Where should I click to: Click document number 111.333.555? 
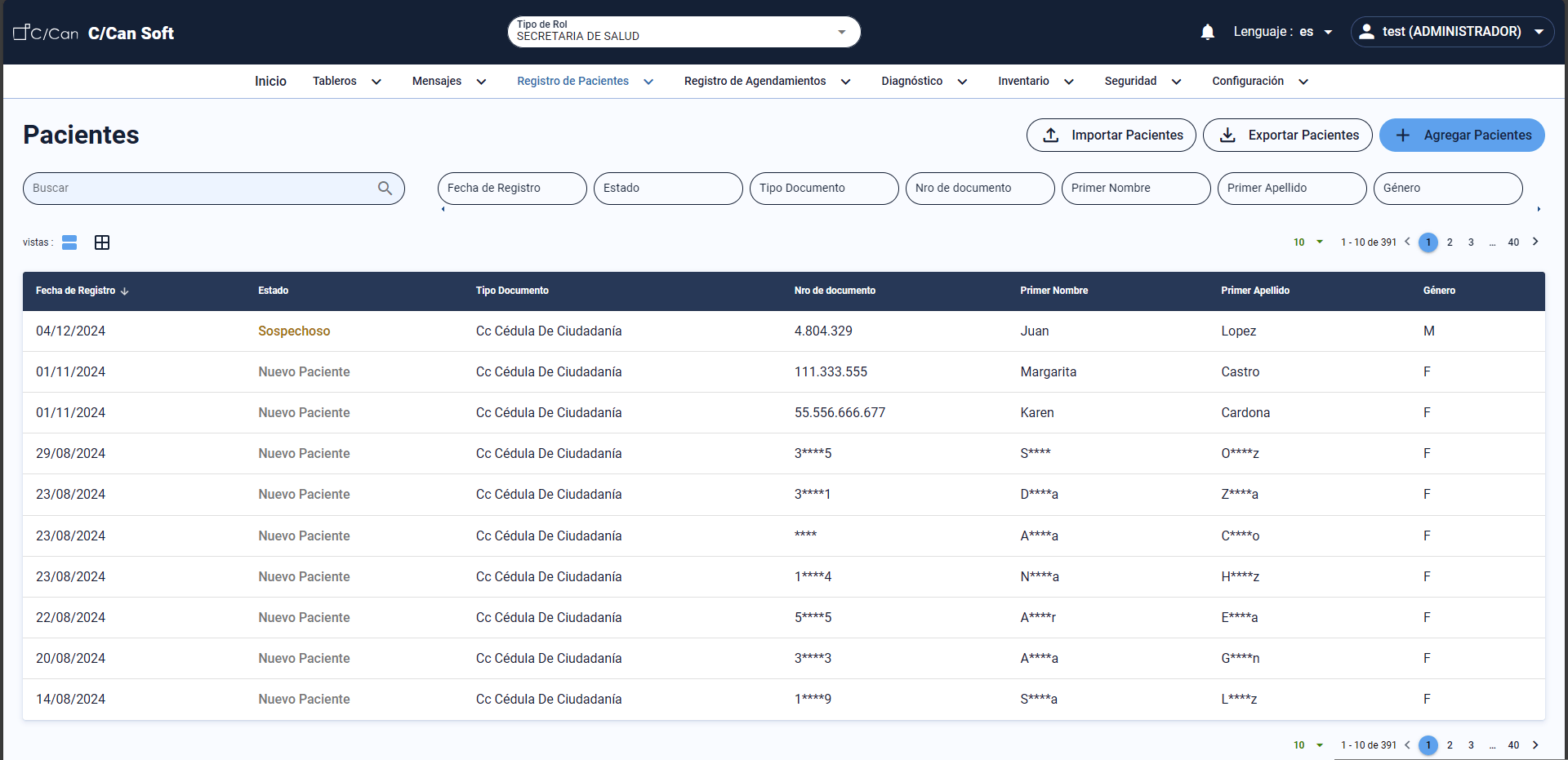831,371
